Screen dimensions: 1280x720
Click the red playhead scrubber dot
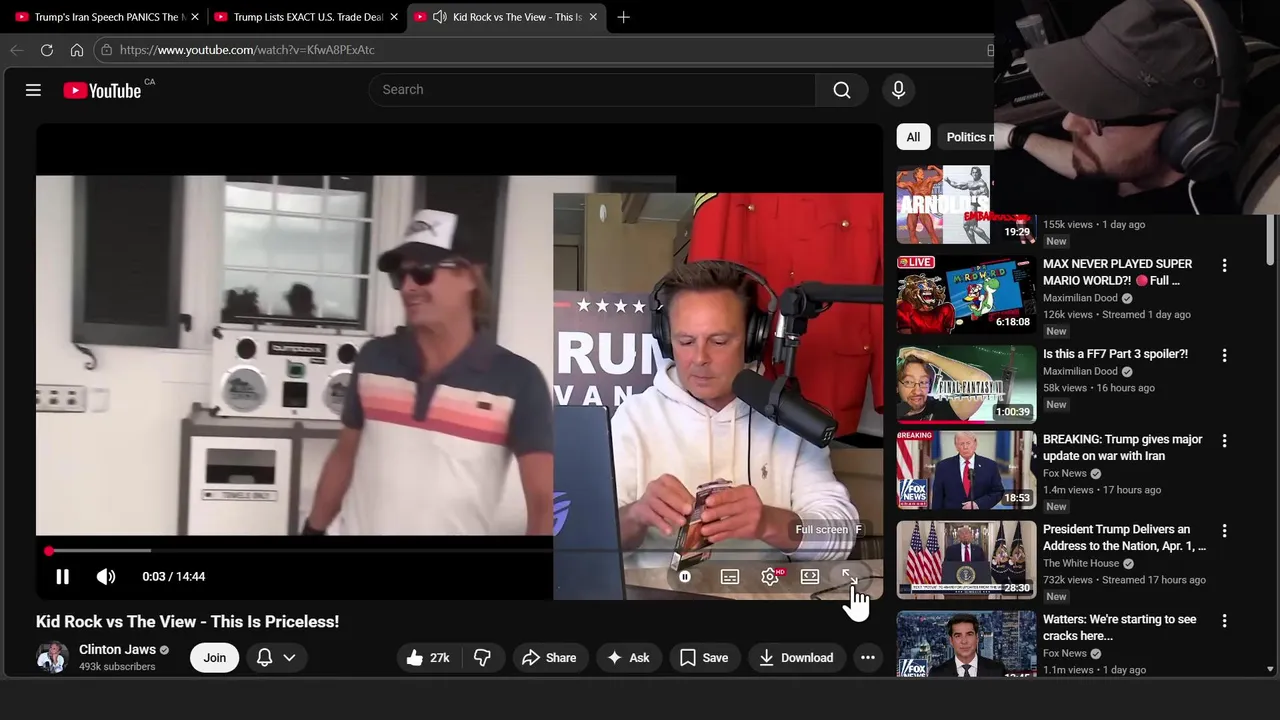[48, 551]
